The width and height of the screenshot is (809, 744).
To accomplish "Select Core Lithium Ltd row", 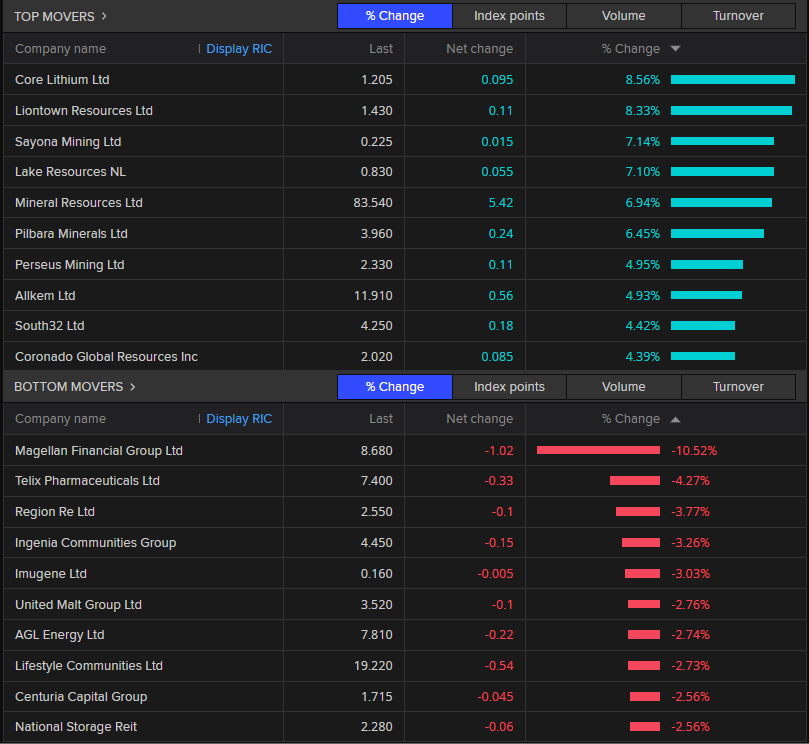I will (x=404, y=79).
